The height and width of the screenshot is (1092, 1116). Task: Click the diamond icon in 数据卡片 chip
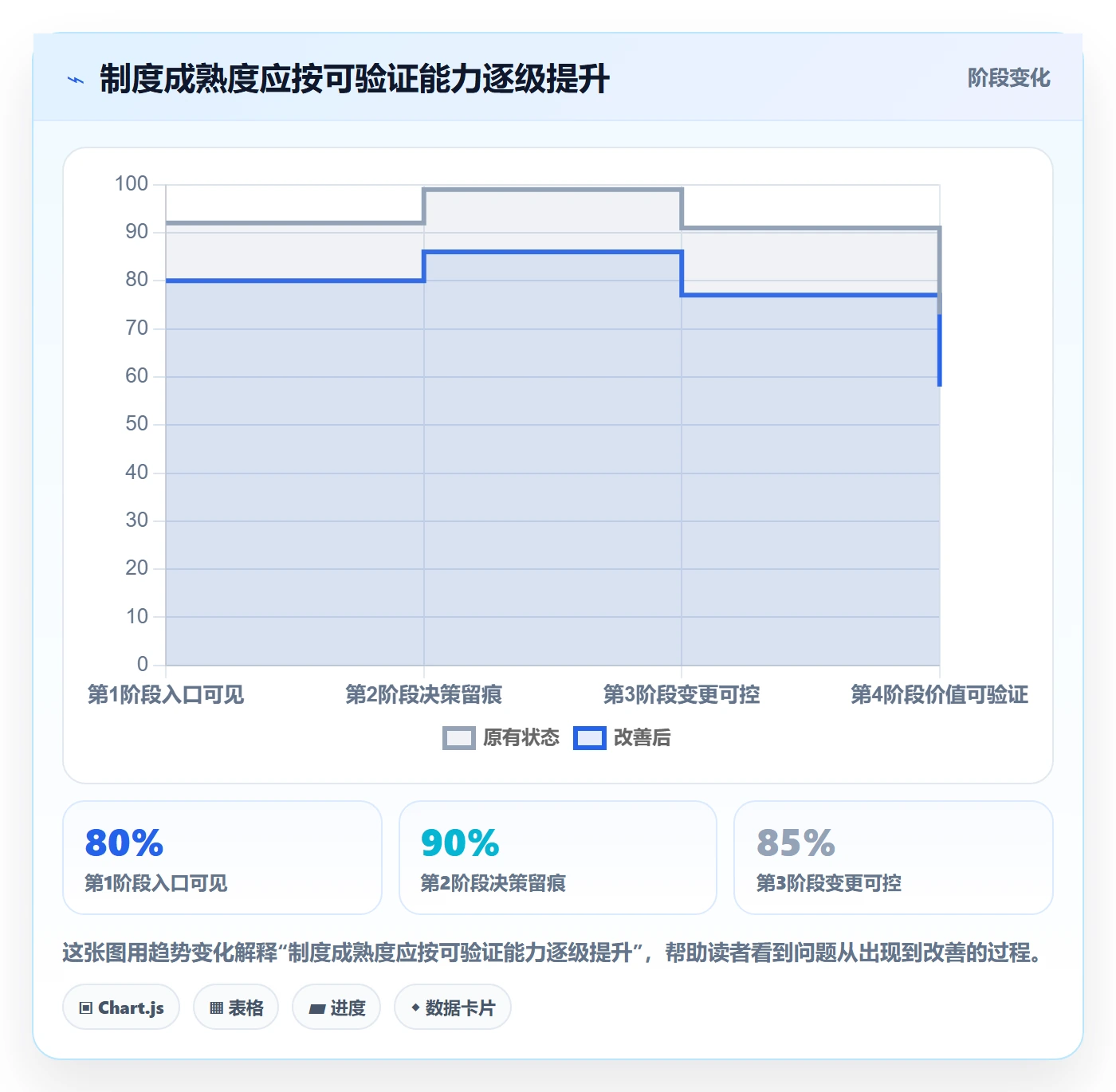415,1008
